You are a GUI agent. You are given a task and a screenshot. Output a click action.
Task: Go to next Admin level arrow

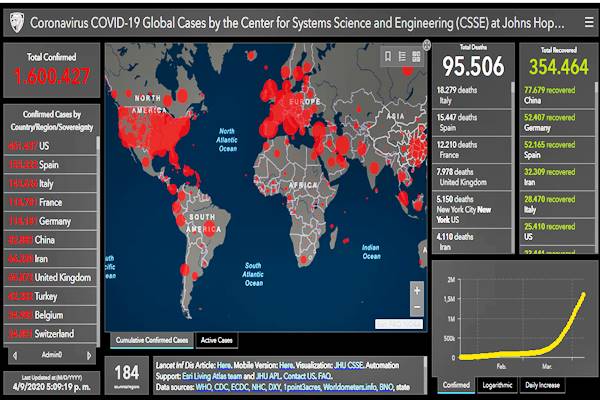[89, 356]
